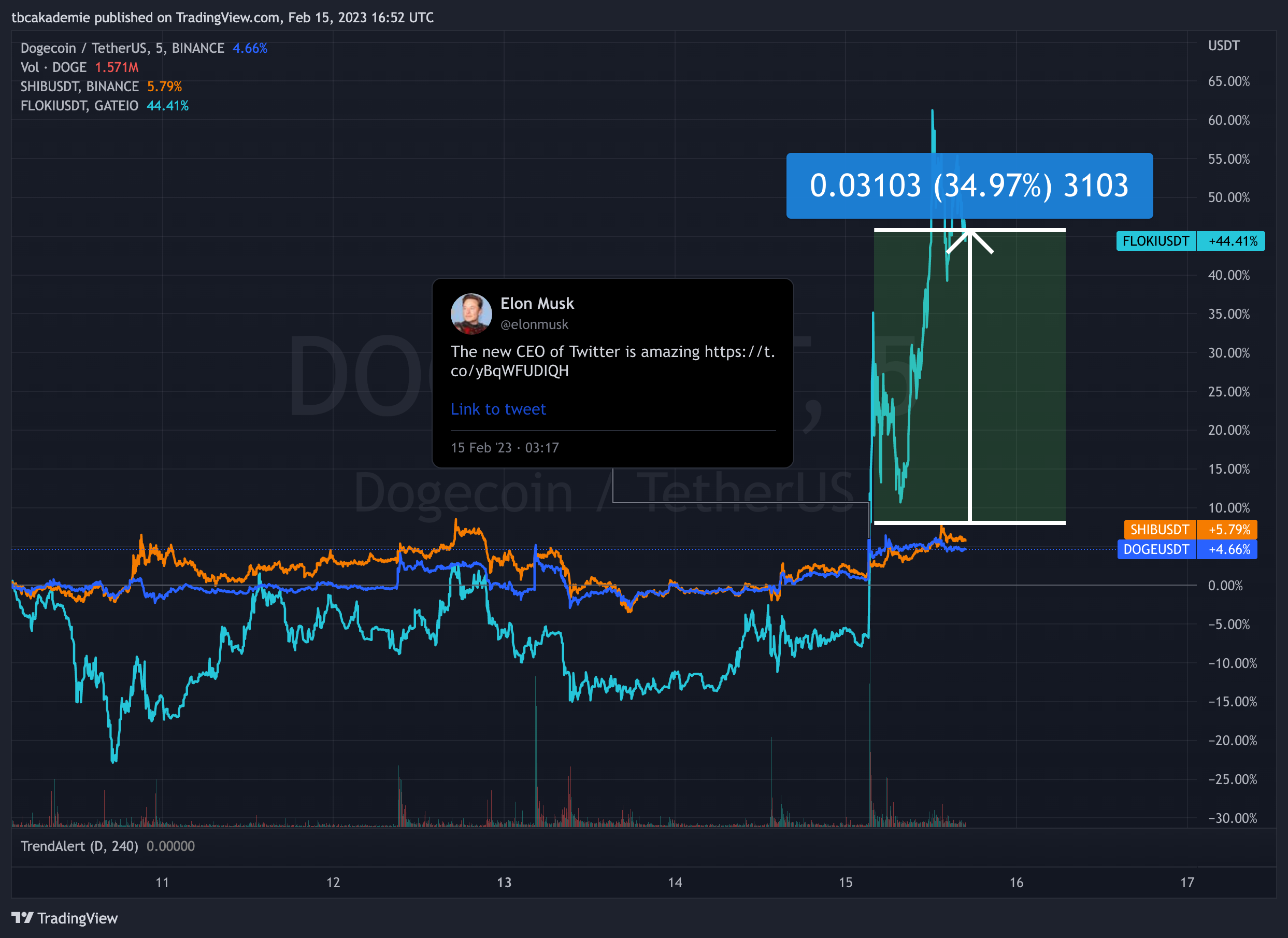This screenshot has width=1288, height=938.
Task: Select the SHIBUSDT, BINANCE legend entry
Action: pos(79,87)
